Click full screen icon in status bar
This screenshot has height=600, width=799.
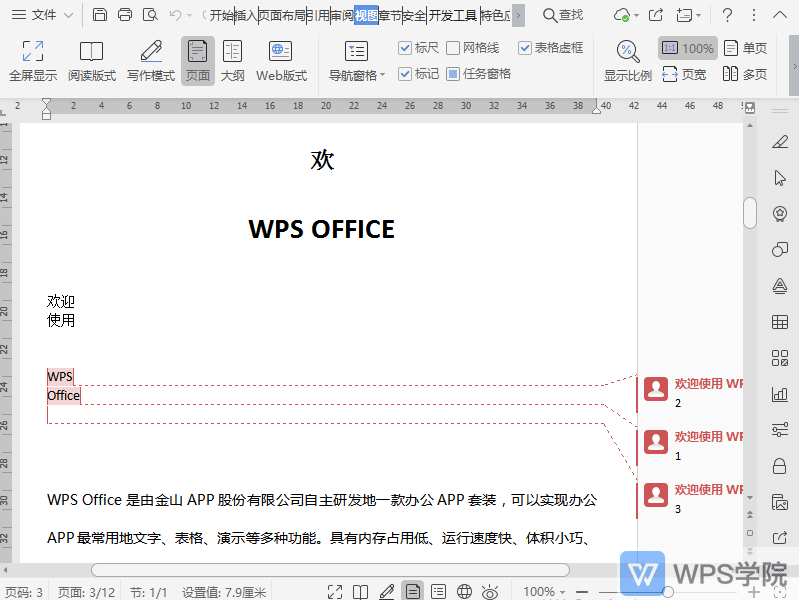(335, 592)
